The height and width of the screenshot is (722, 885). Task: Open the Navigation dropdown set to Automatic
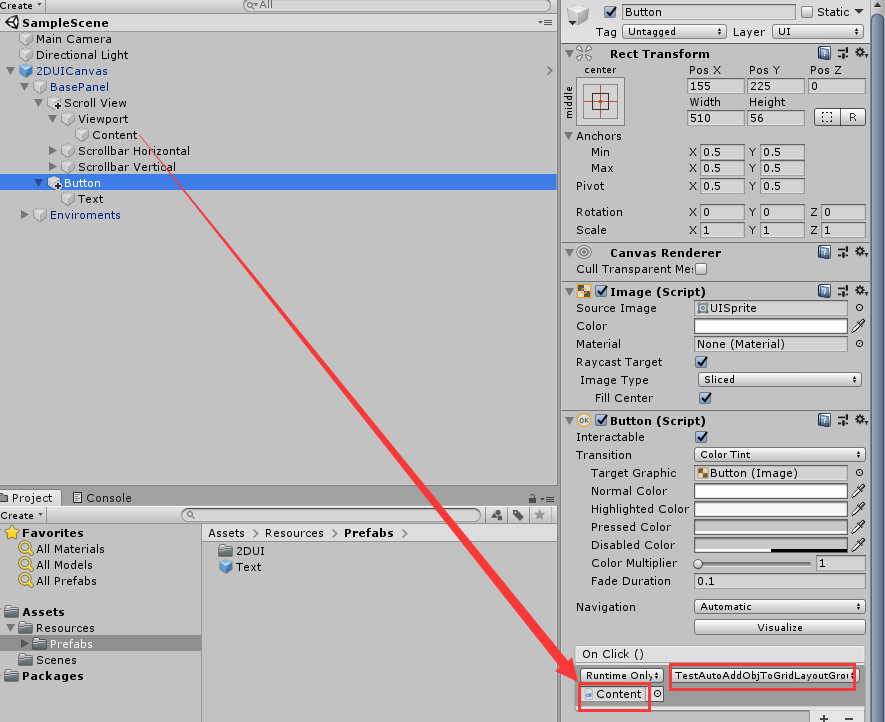tap(778, 607)
